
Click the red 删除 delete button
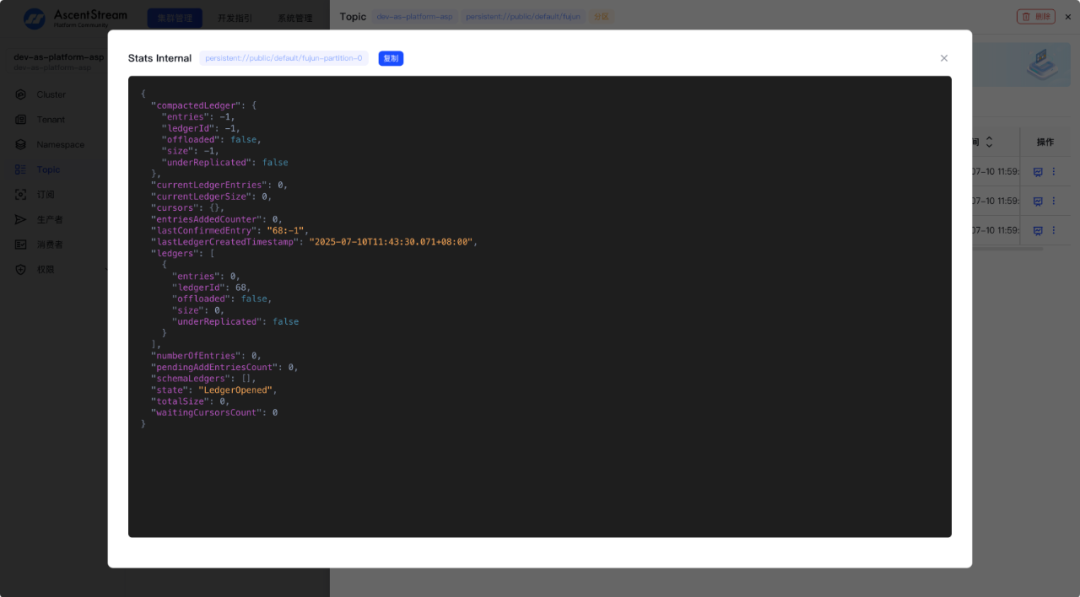tap(1035, 17)
